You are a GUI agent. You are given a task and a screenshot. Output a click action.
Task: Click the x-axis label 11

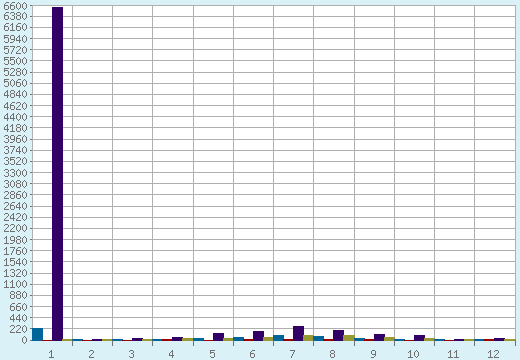pyautogui.click(x=453, y=354)
